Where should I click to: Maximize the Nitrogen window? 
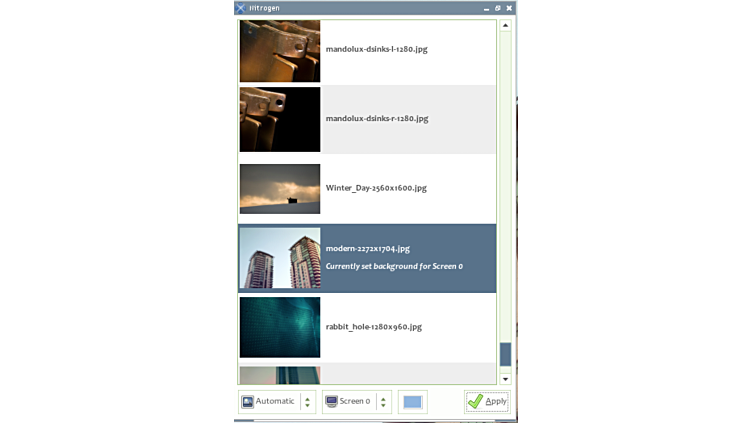click(497, 8)
